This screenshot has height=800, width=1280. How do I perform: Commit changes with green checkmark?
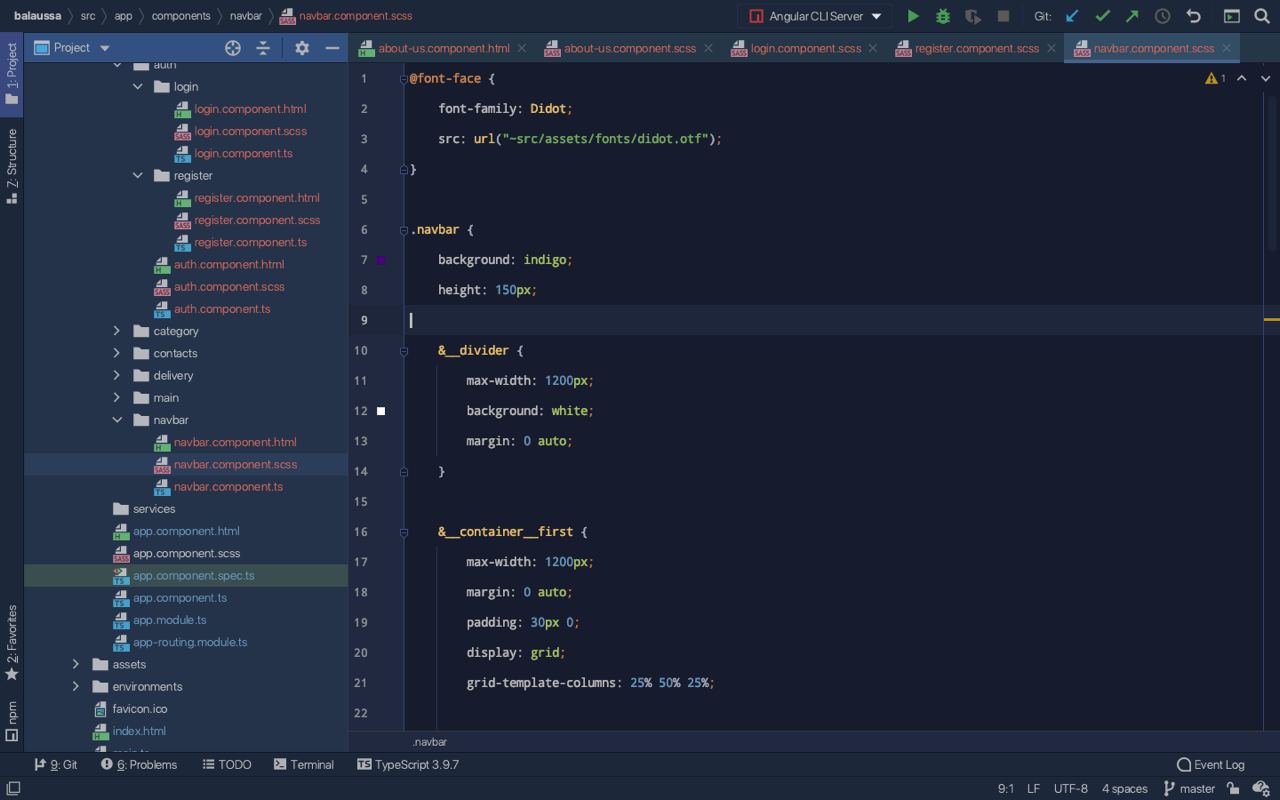point(1102,16)
